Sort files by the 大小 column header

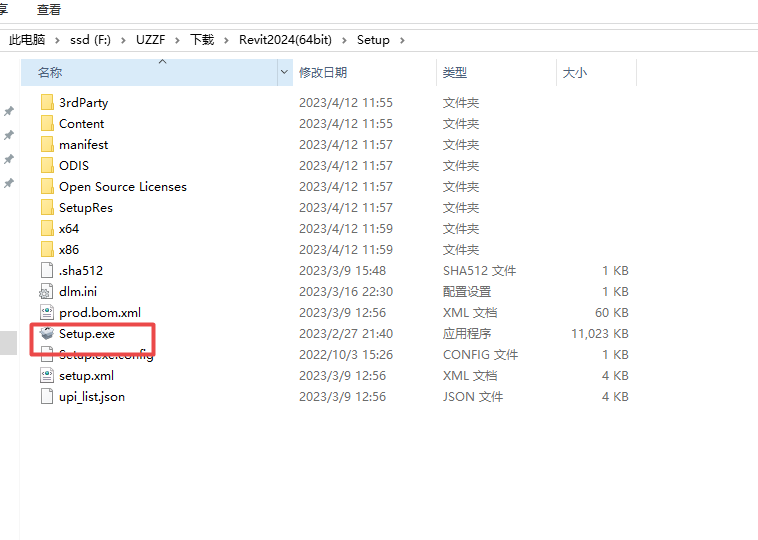pos(575,73)
